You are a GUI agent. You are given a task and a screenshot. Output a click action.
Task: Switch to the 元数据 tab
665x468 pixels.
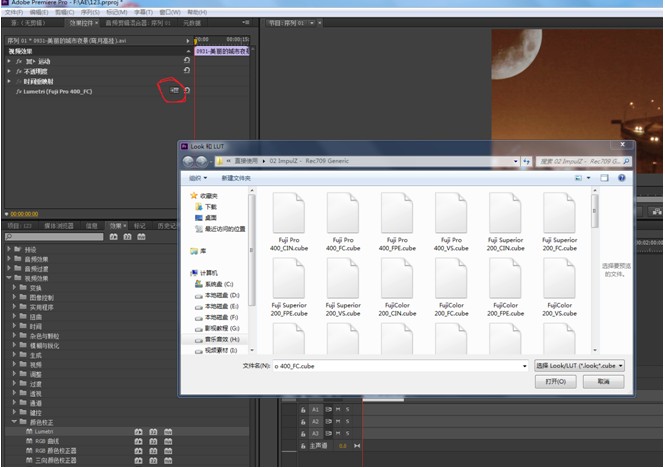click(192, 23)
